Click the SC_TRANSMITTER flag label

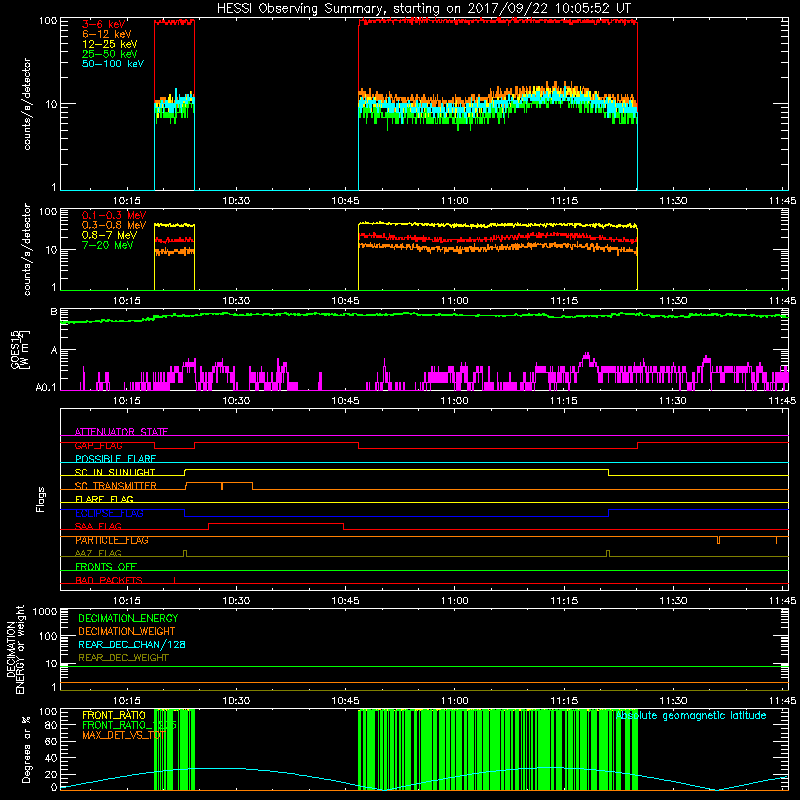coord(116,486)
